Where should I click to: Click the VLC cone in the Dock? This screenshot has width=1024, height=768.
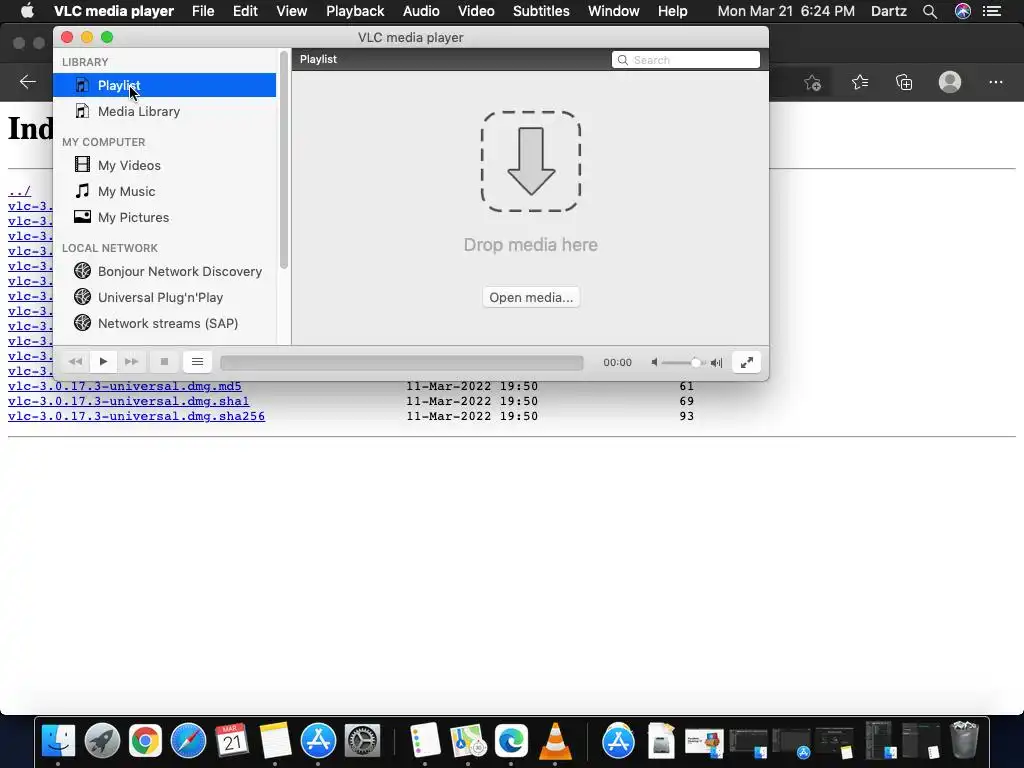pyautogui.click(x=554, y=741)
